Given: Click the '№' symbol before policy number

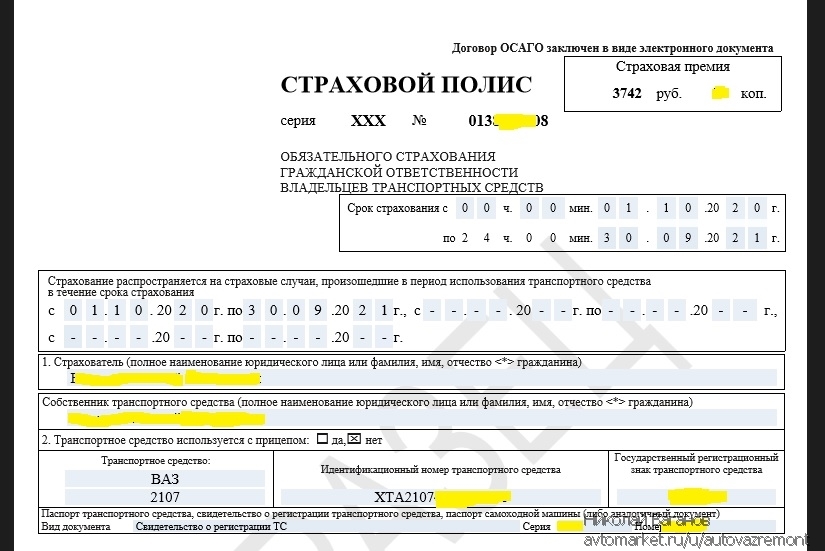Looking at the screenshot, I should point(419,121).
